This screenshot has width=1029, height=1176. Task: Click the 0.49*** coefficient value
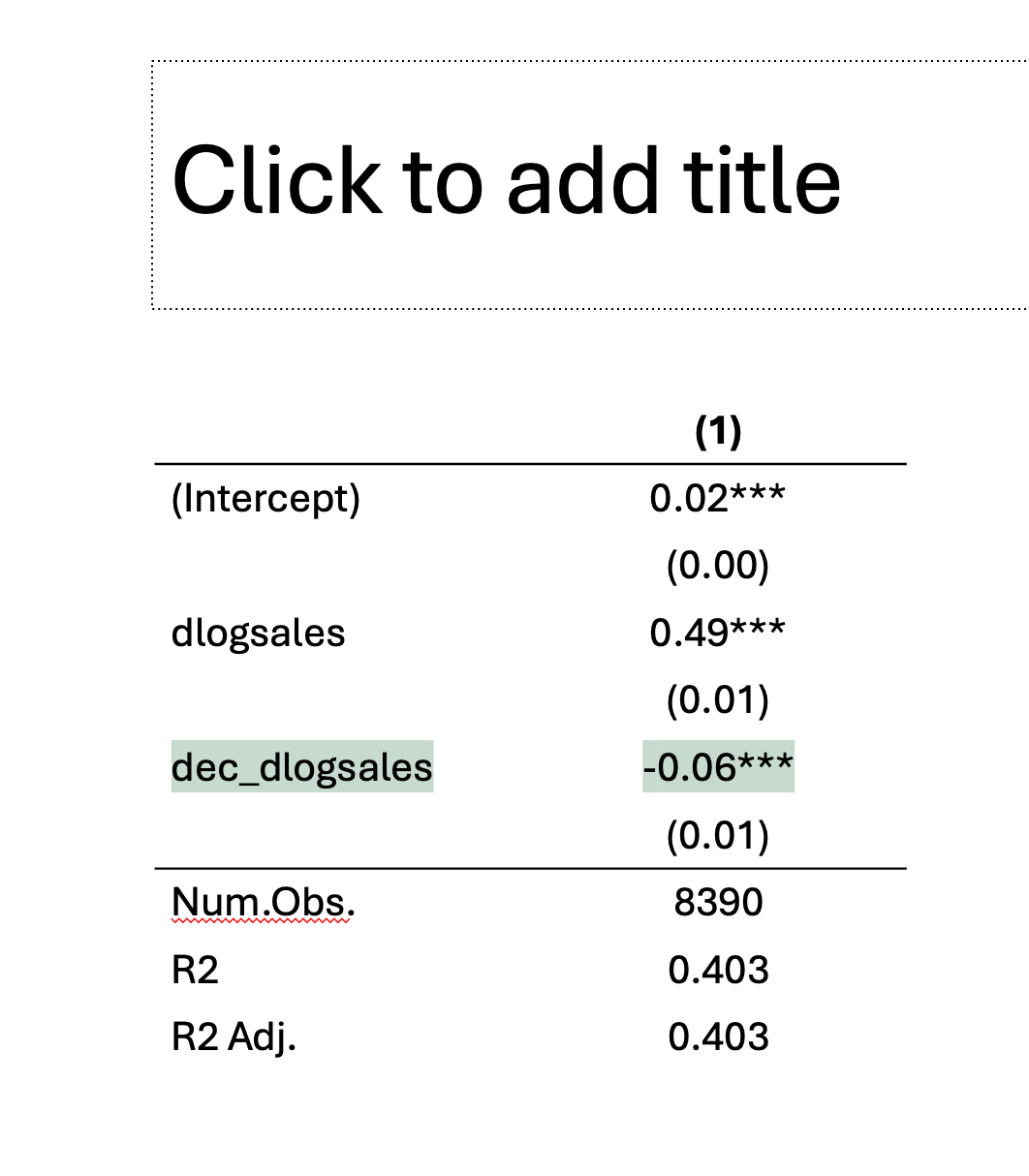[x=717, y=634]
